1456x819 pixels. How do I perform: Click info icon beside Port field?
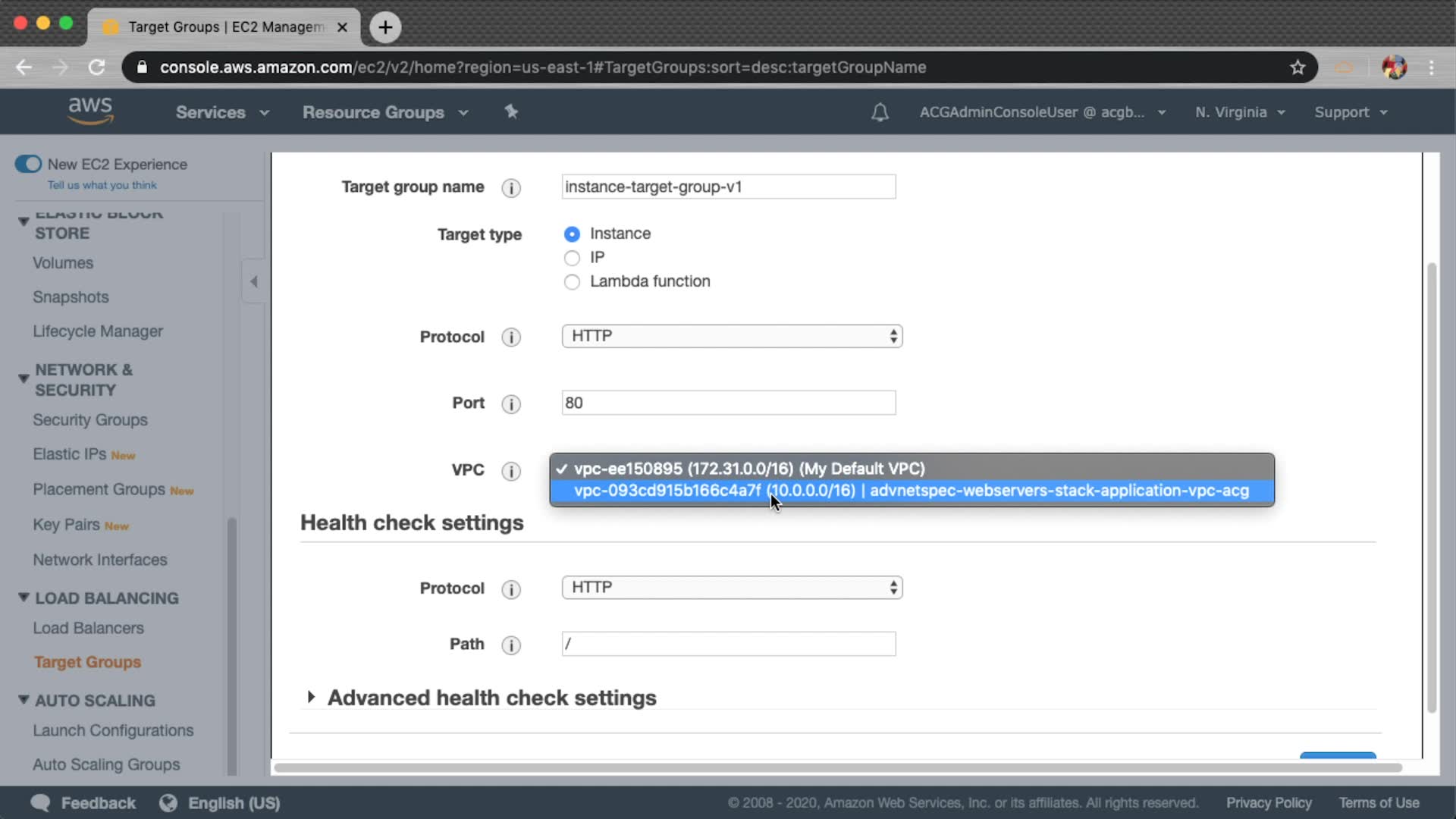(511, 404)
